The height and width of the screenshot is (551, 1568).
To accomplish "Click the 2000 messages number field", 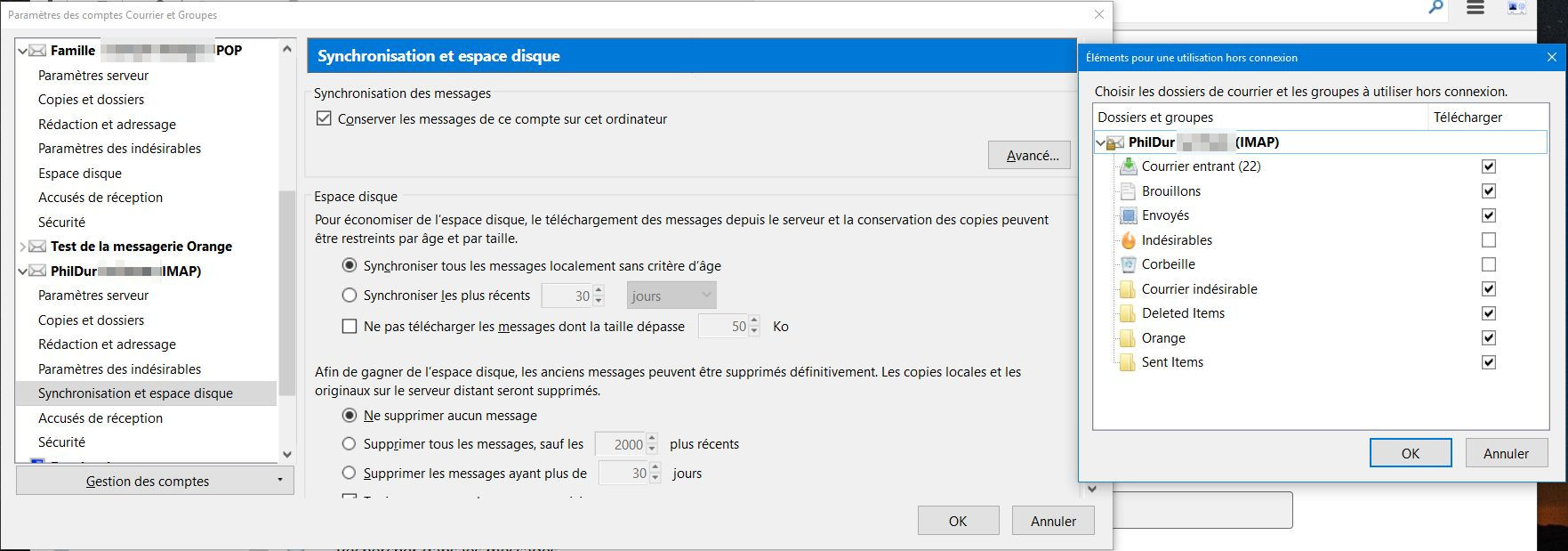I will point(620,444).
